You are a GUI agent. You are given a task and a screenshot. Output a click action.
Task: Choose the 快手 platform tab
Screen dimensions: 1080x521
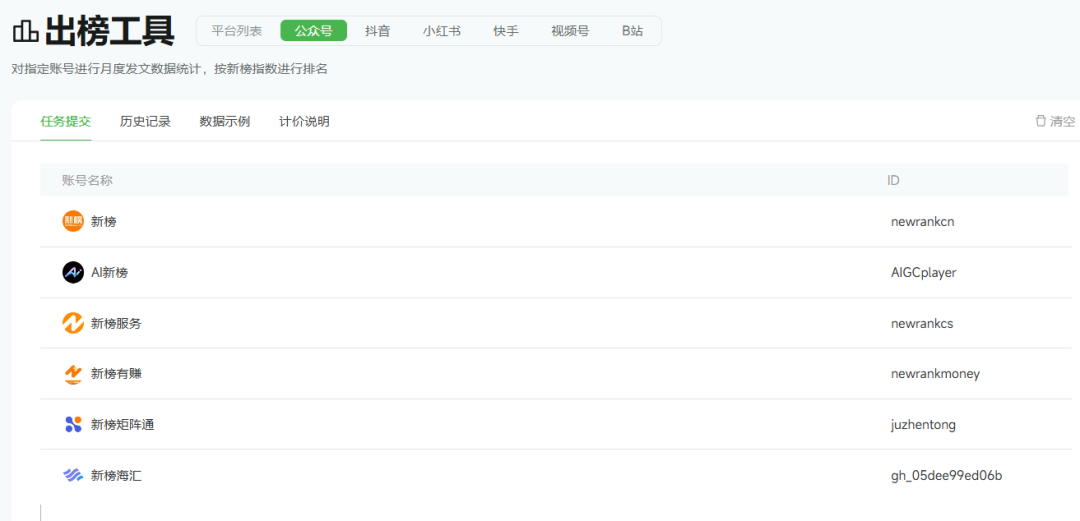click(x=506, y=31)
